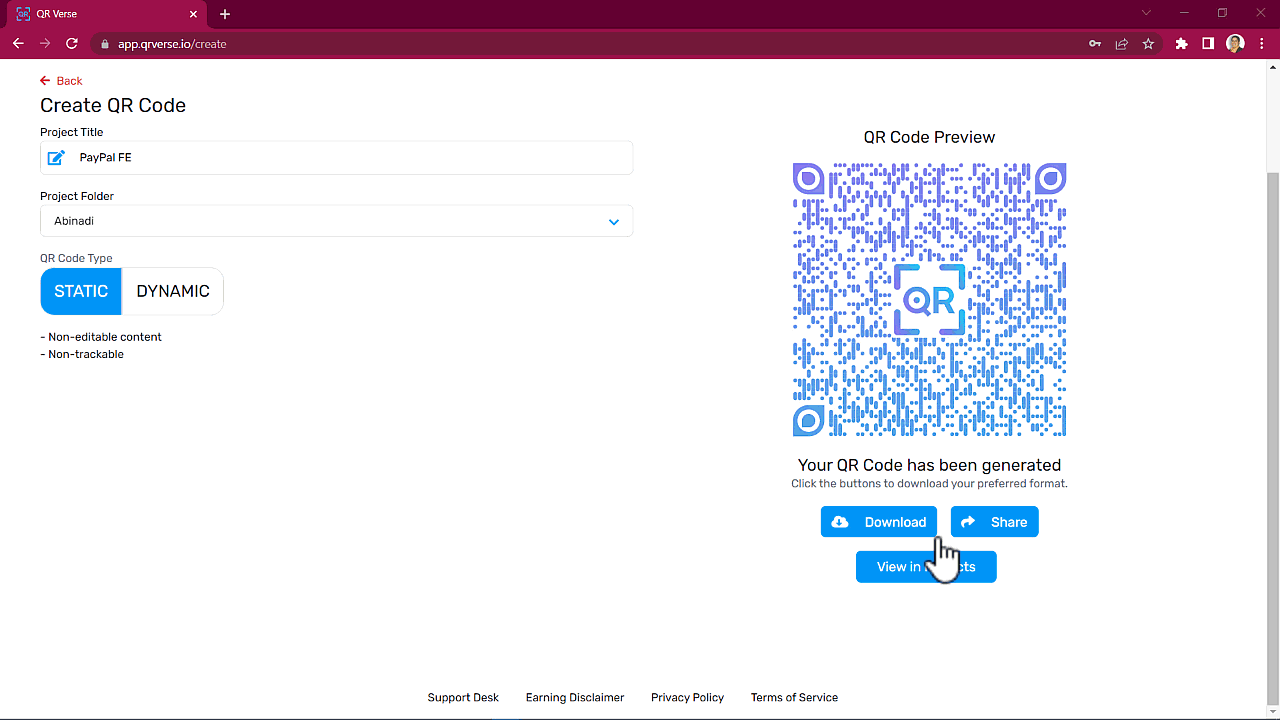
Task: Switch to DYNAMIC QR code type
Action: [173, 291]
